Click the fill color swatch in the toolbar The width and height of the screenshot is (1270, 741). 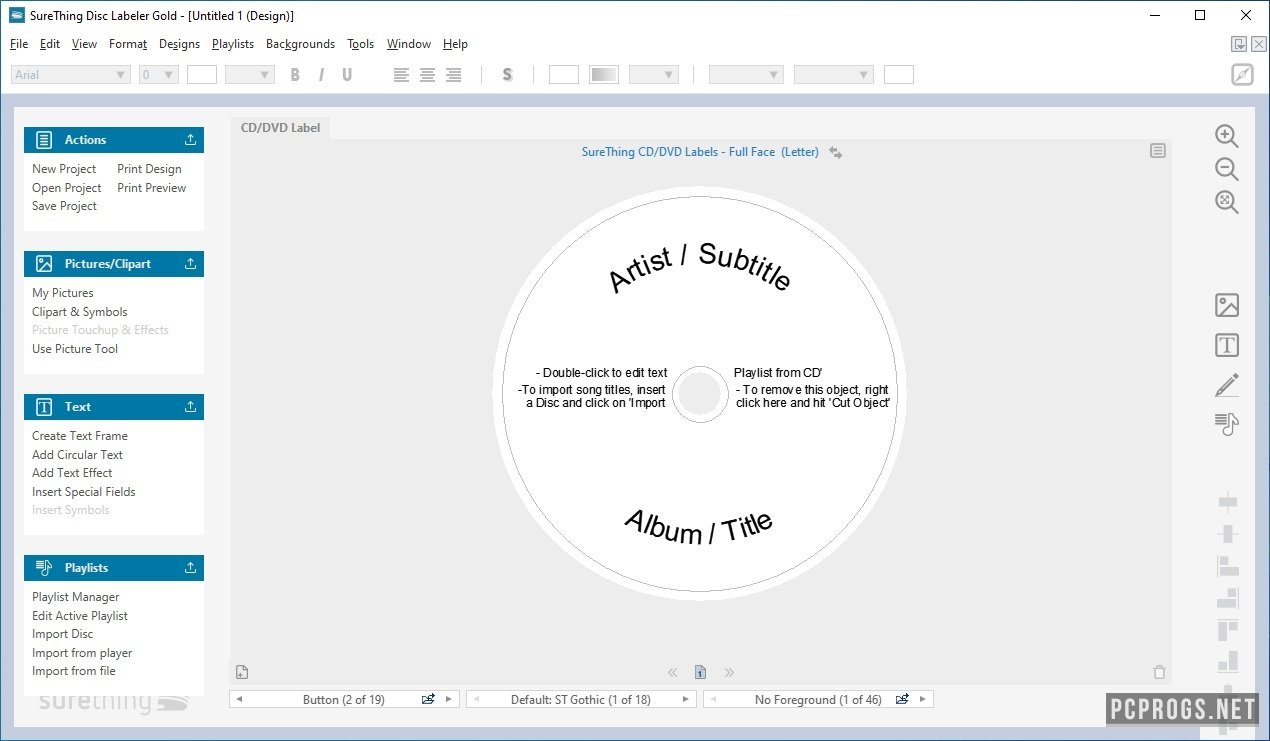563,74
